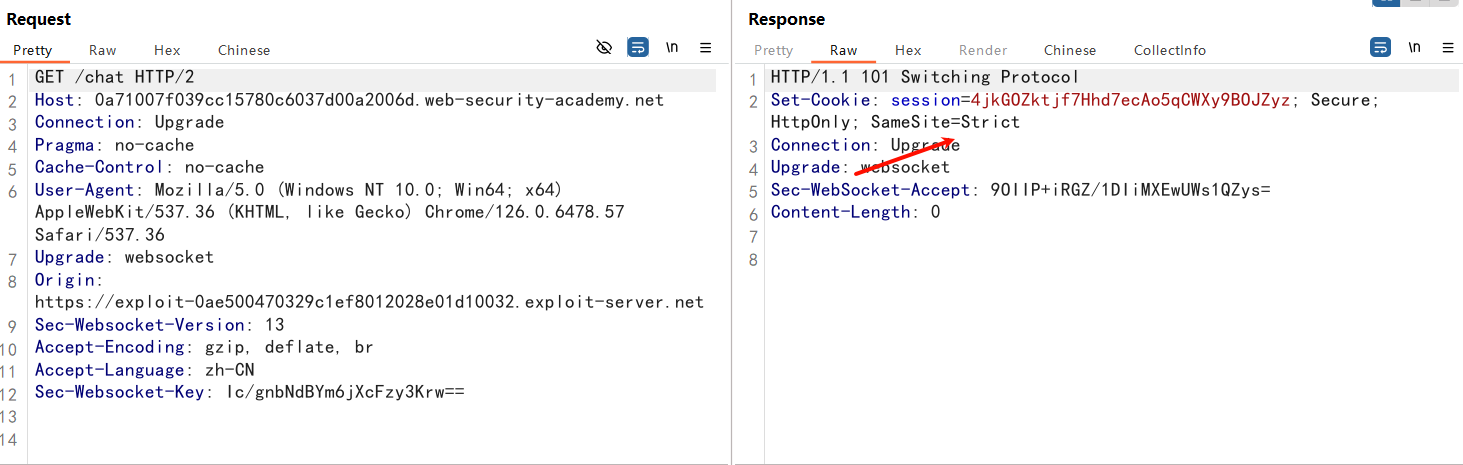Toggle the hide-headers eye icon in Request

tap(603, 47)
